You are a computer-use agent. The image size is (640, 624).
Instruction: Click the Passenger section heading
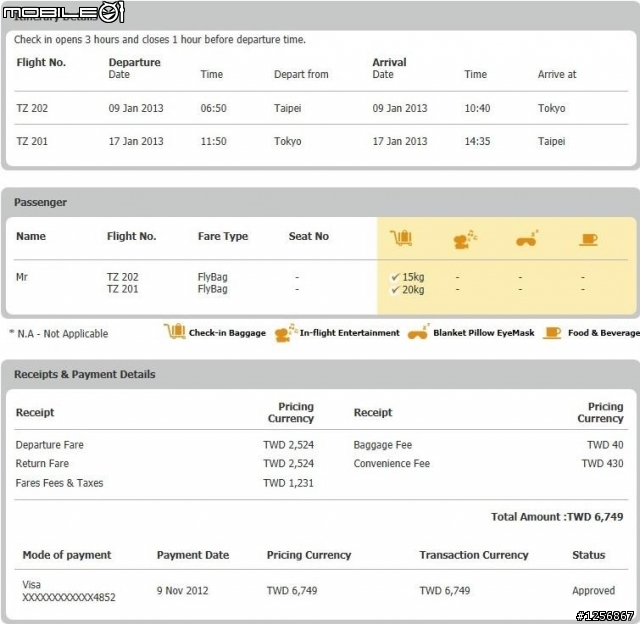click(40, 202)
